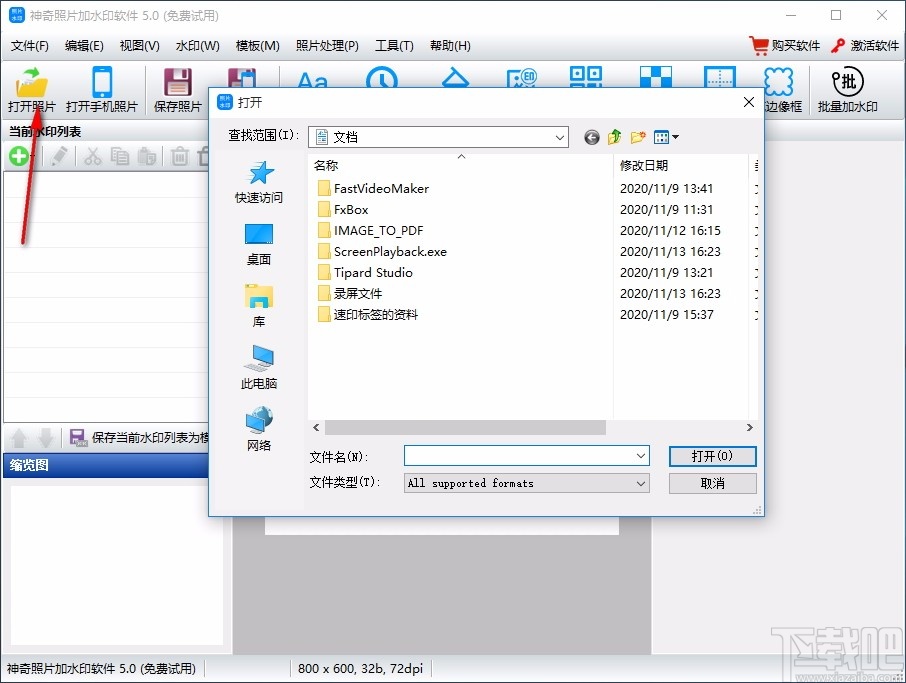Select Network (网络) in sidebar
Screen dimensions: 906x683
pos(259,429)
